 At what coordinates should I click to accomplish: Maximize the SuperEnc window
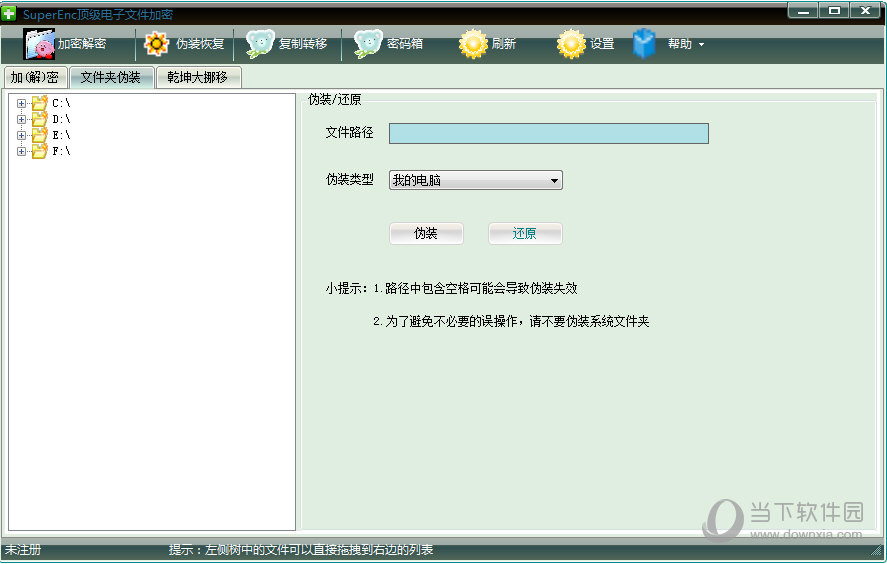click(x=834, y=11)
